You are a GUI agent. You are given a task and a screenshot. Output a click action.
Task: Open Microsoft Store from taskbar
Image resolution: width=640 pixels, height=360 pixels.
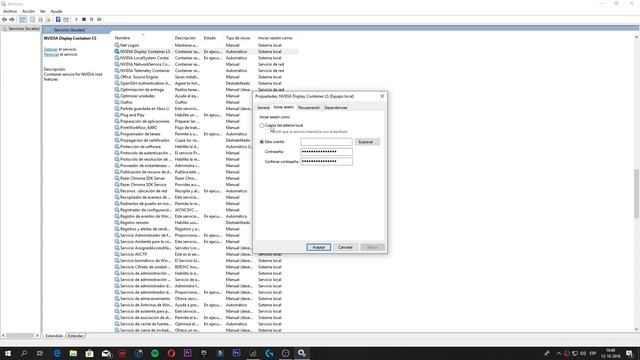89,353
